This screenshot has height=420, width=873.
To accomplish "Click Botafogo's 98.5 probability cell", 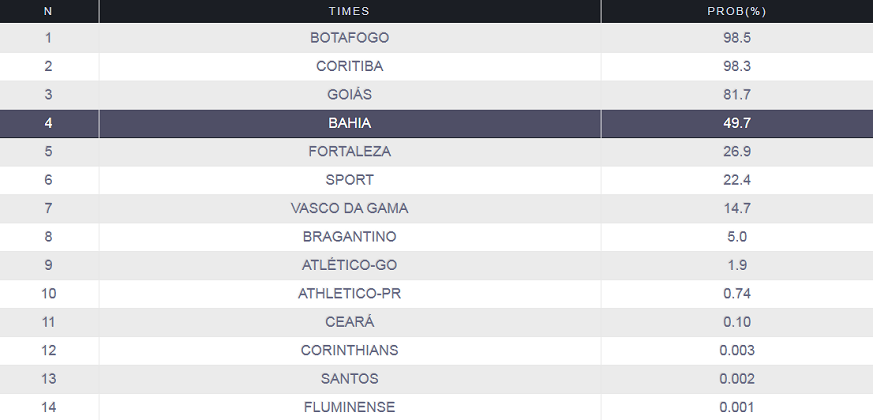I will click(737, 38).
